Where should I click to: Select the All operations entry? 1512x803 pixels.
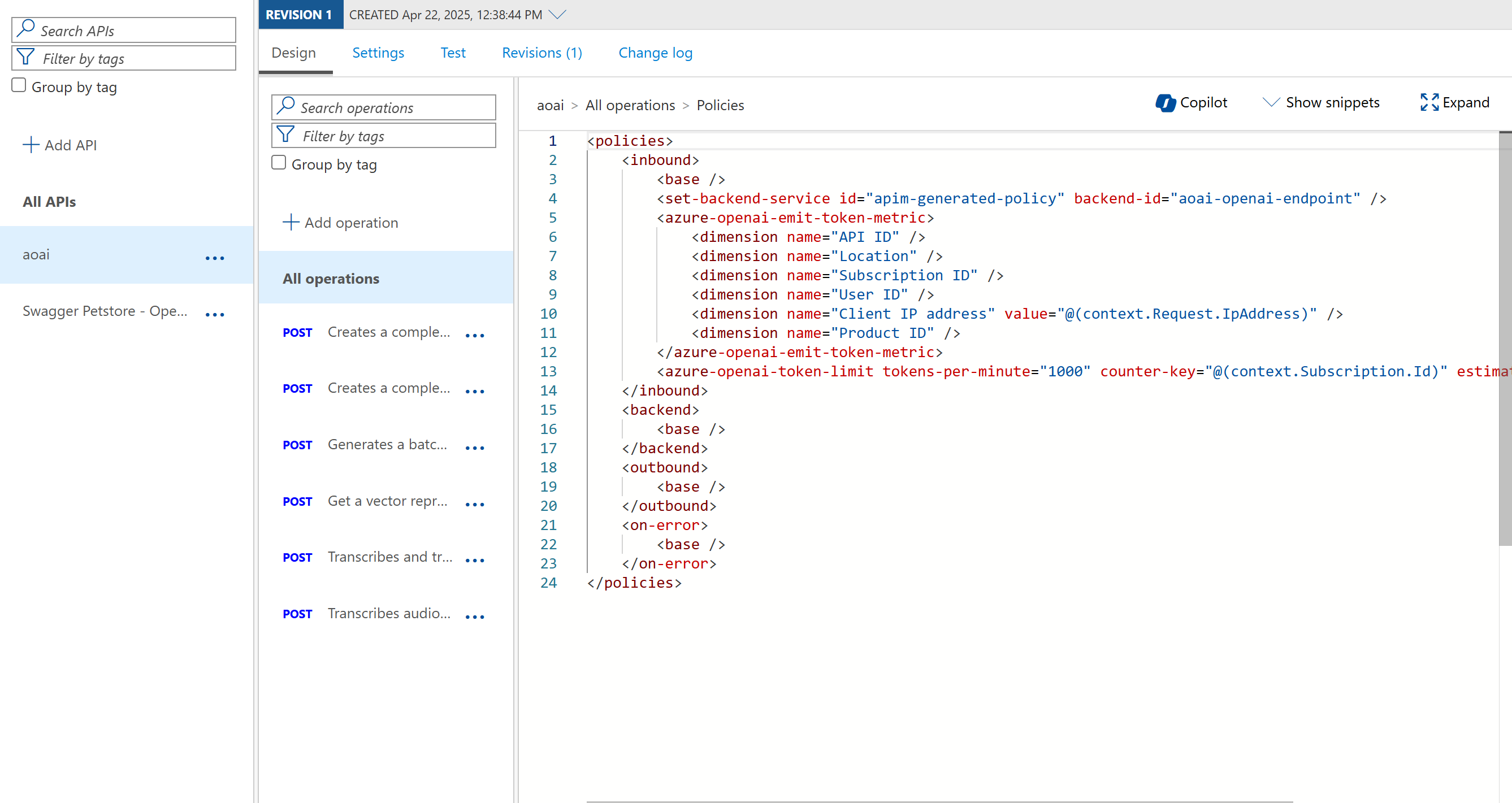click(331, 278)
